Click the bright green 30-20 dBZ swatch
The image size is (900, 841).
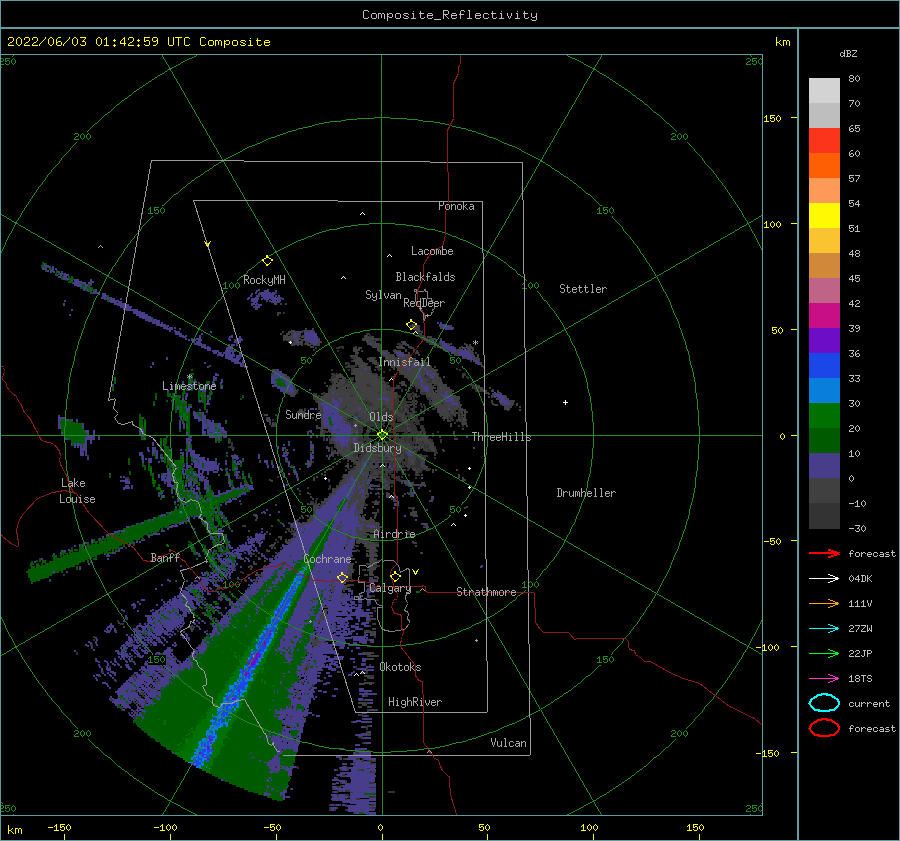point(824,415)
